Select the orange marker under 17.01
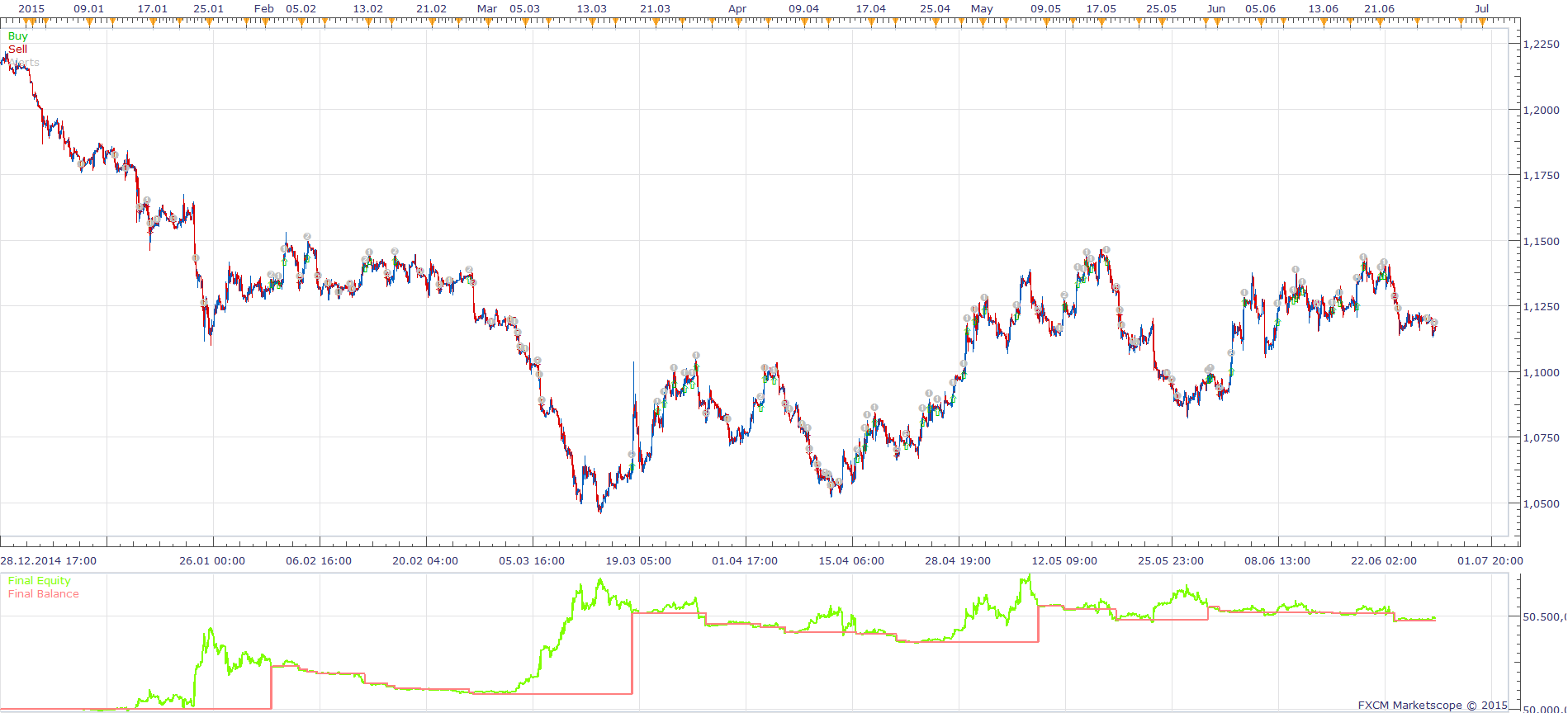This screenshot has width=1568, height=713. click(153, 23)
